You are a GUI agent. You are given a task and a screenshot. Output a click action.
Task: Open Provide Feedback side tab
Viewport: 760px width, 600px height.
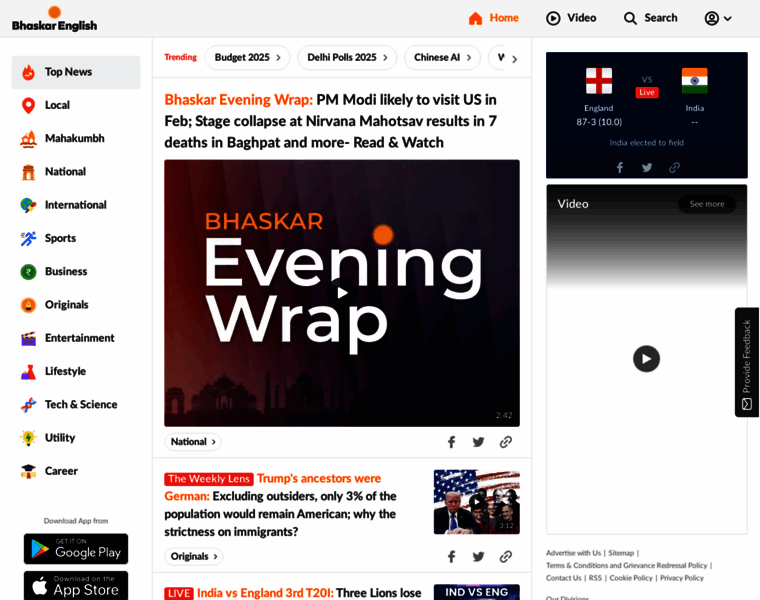747,362
